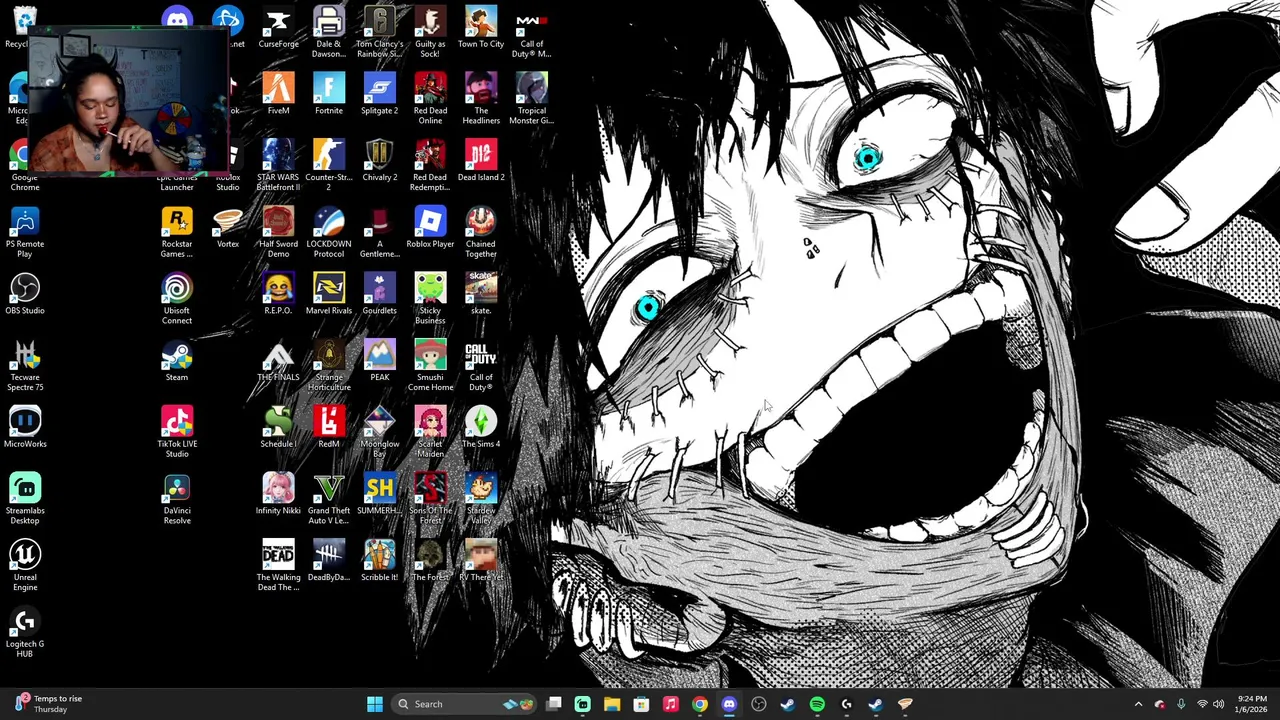This screenshot has width=1280, height=720.
Task: Select the TikTok LIVE Studio icon
Action: tap(177, 433)
